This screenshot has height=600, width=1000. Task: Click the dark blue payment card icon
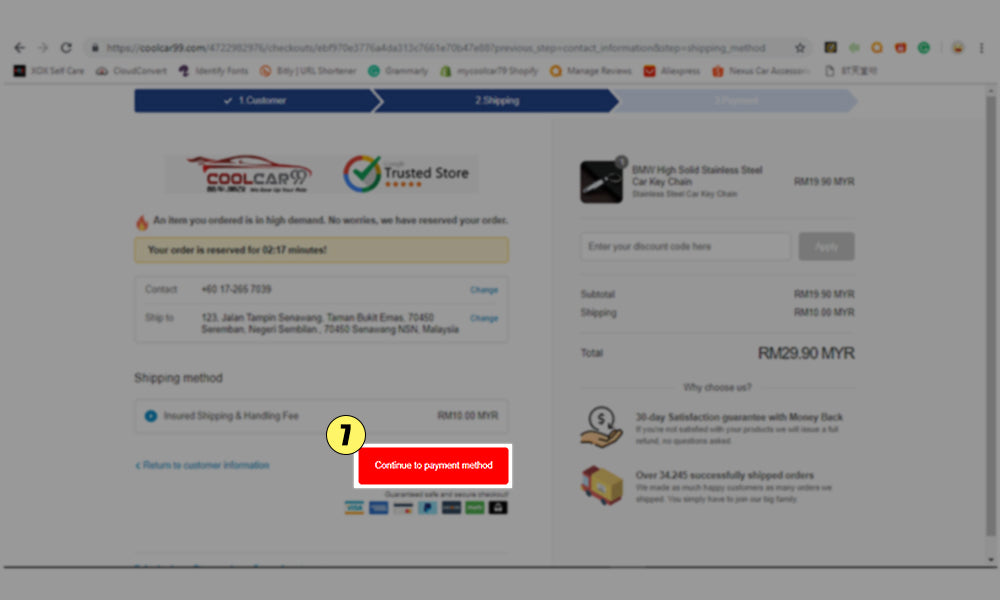[x=451, y=508]
